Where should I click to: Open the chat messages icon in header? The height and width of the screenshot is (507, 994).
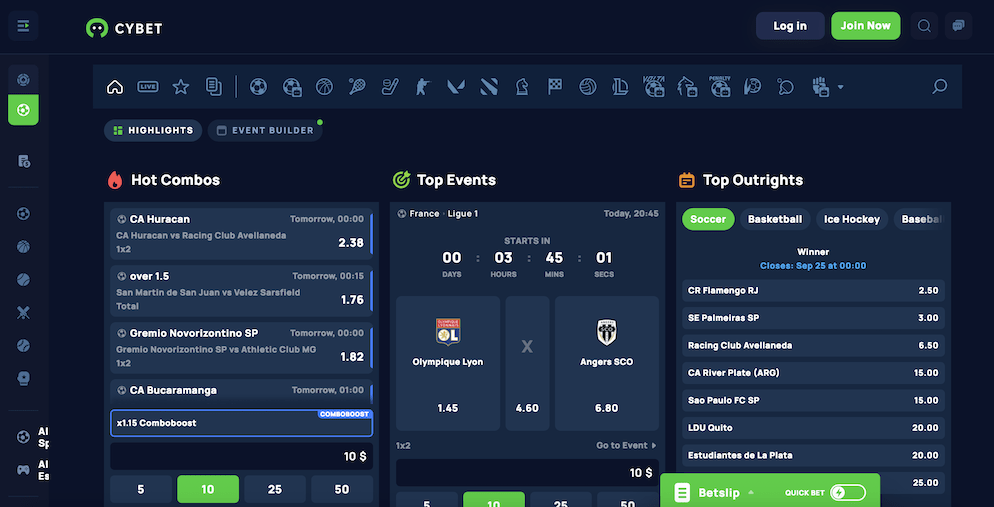coord(958,26)
